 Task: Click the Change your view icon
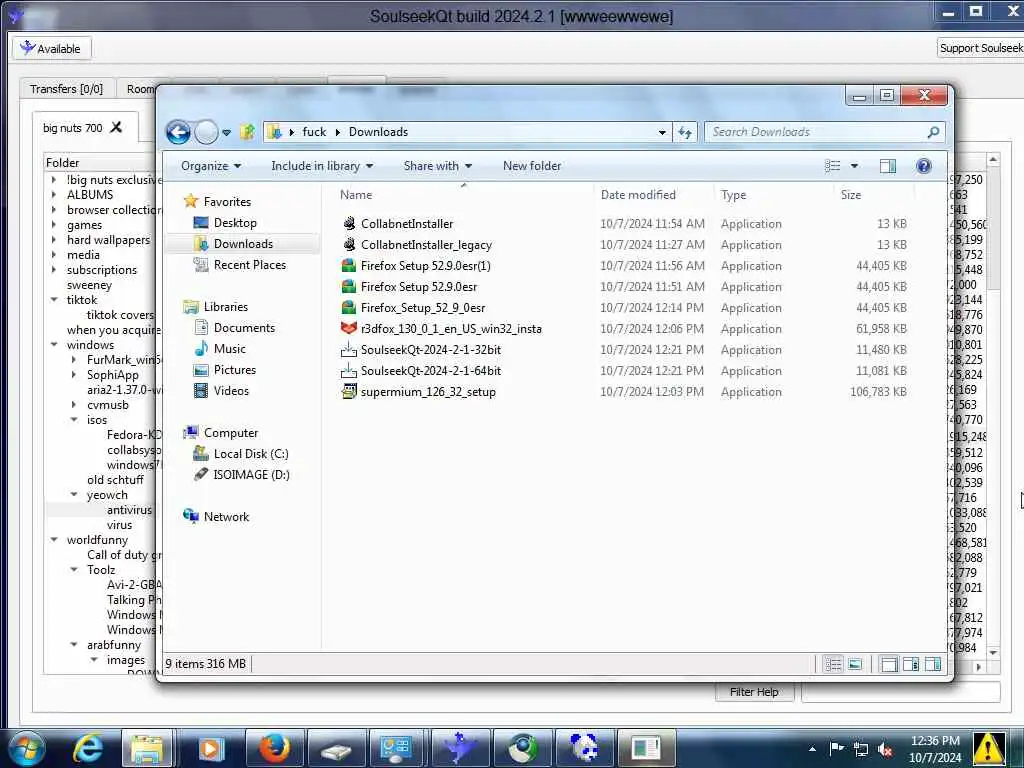833,166
